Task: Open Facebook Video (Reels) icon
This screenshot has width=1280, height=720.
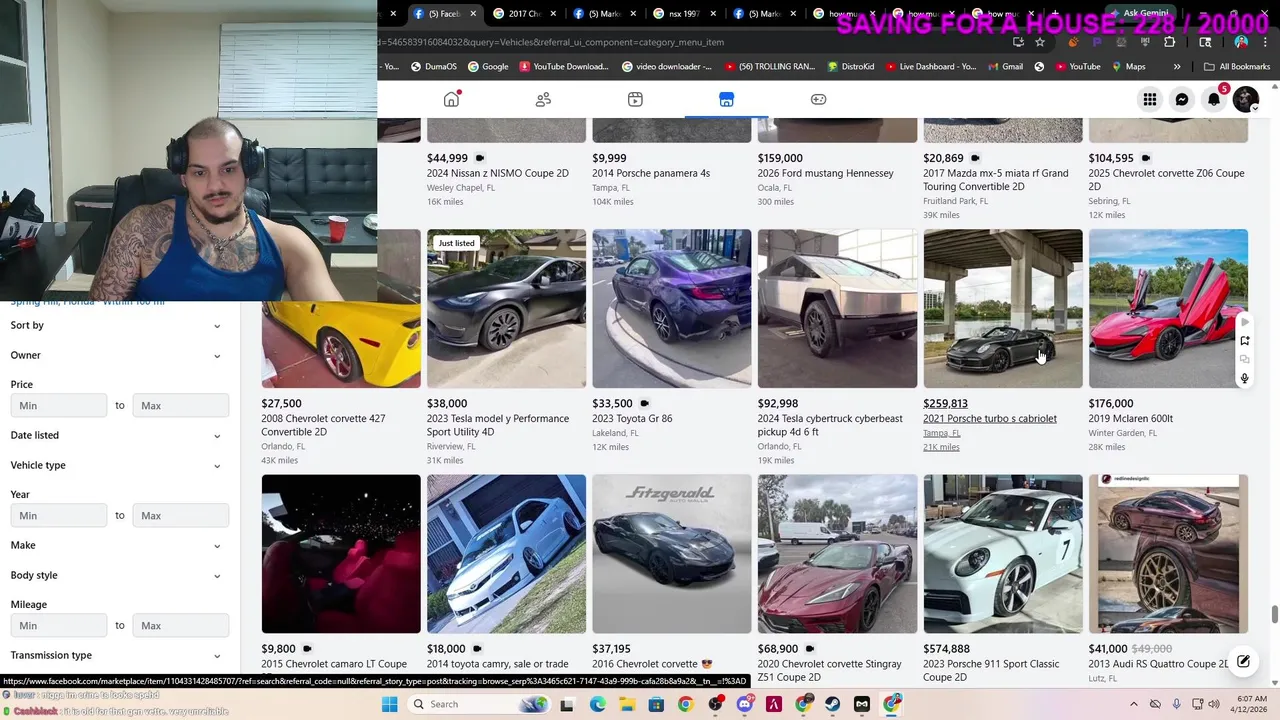Action: click(x=635, y=99)
